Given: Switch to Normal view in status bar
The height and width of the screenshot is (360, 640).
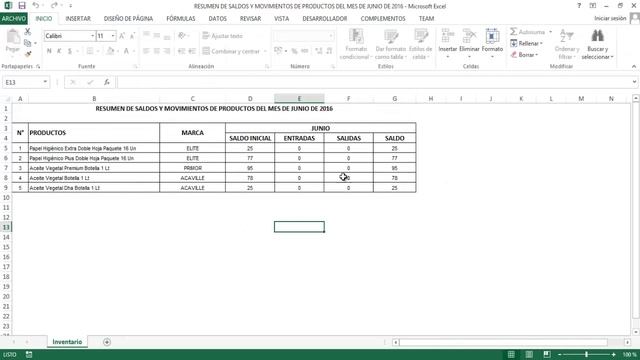Looking at the screenshot, I should coord(511,354).
